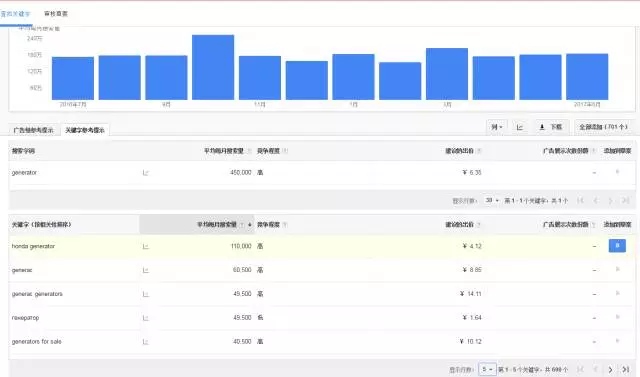Open trend chart icon for honda generator

(145, 246)
